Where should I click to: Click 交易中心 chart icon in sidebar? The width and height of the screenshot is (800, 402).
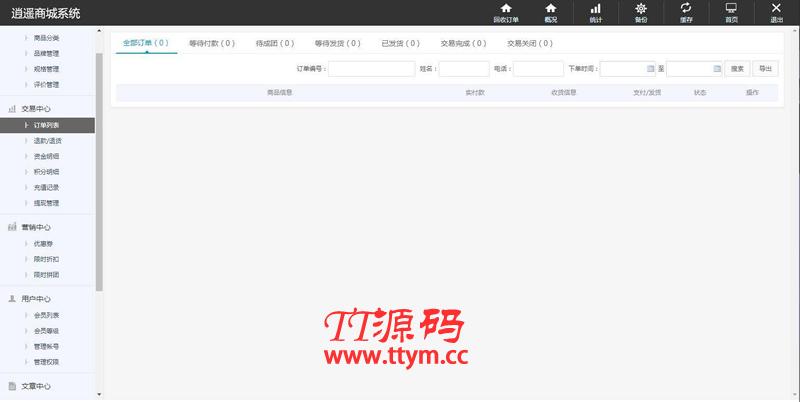(x=12, y=109)
